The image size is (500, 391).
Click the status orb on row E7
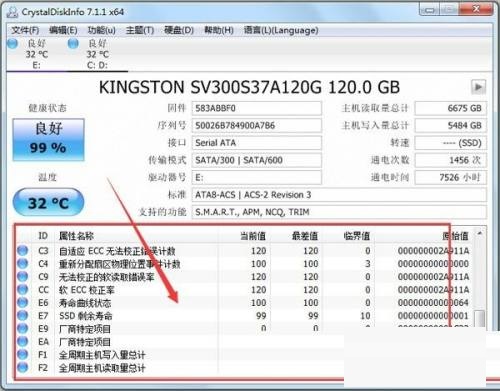[x=22, y=315]
